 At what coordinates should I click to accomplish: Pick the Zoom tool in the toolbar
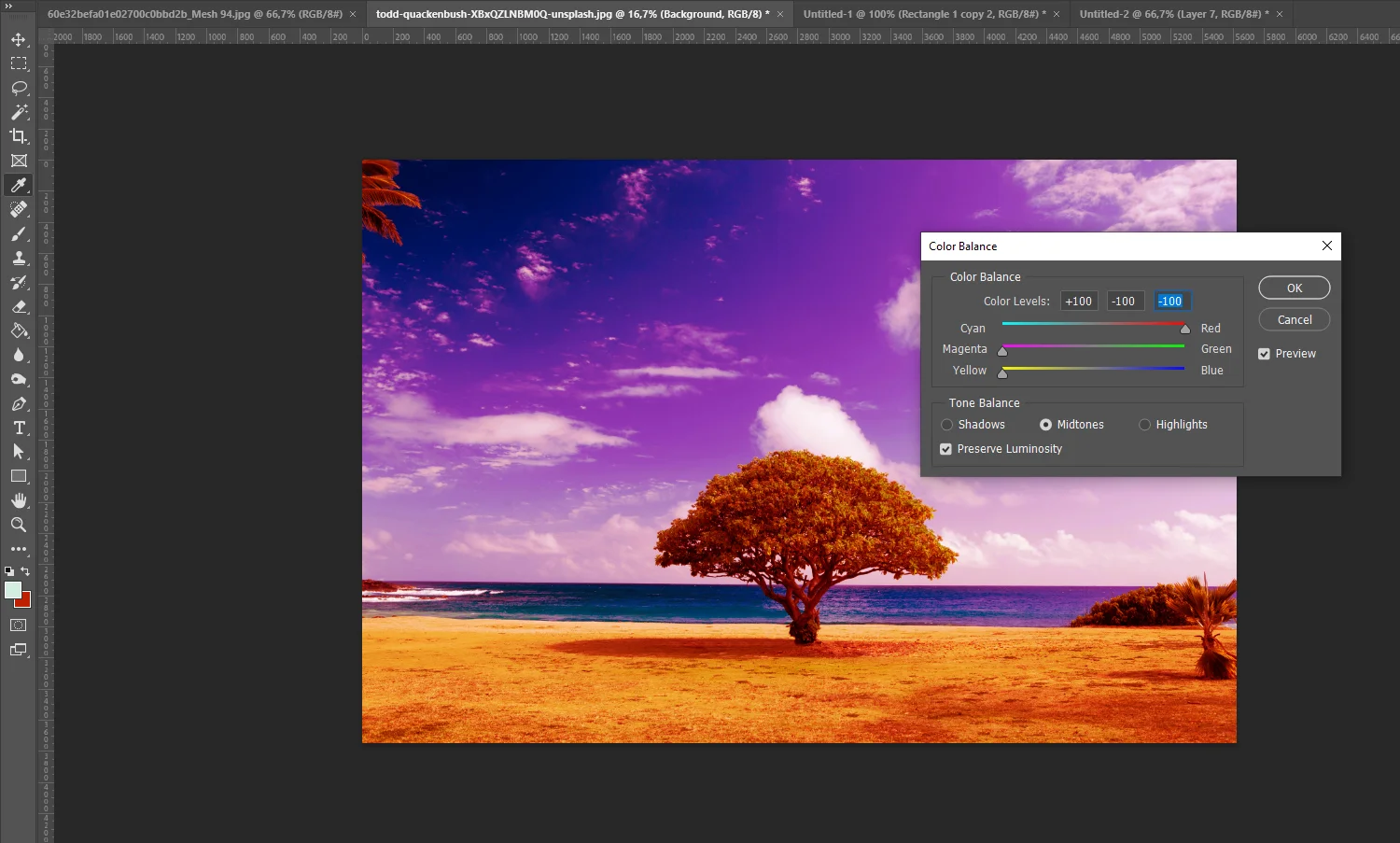click(x=19, y=525)
